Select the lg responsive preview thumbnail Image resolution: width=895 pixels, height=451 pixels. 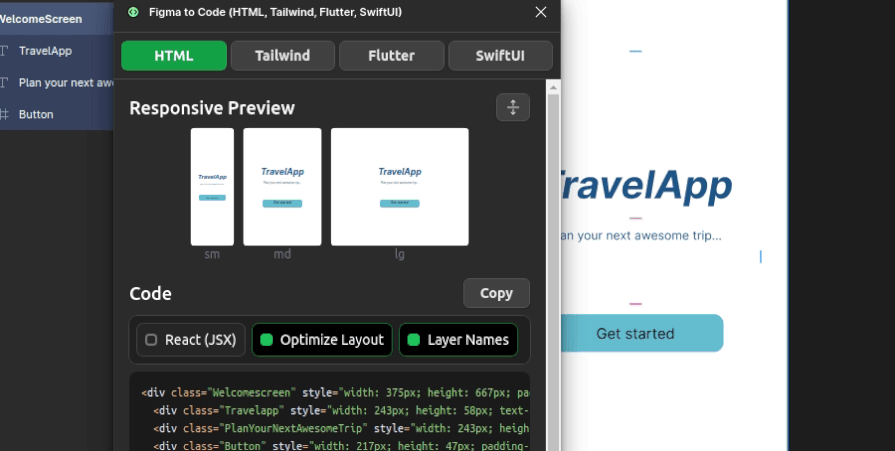pyautogui.click(x=399, y=186)
